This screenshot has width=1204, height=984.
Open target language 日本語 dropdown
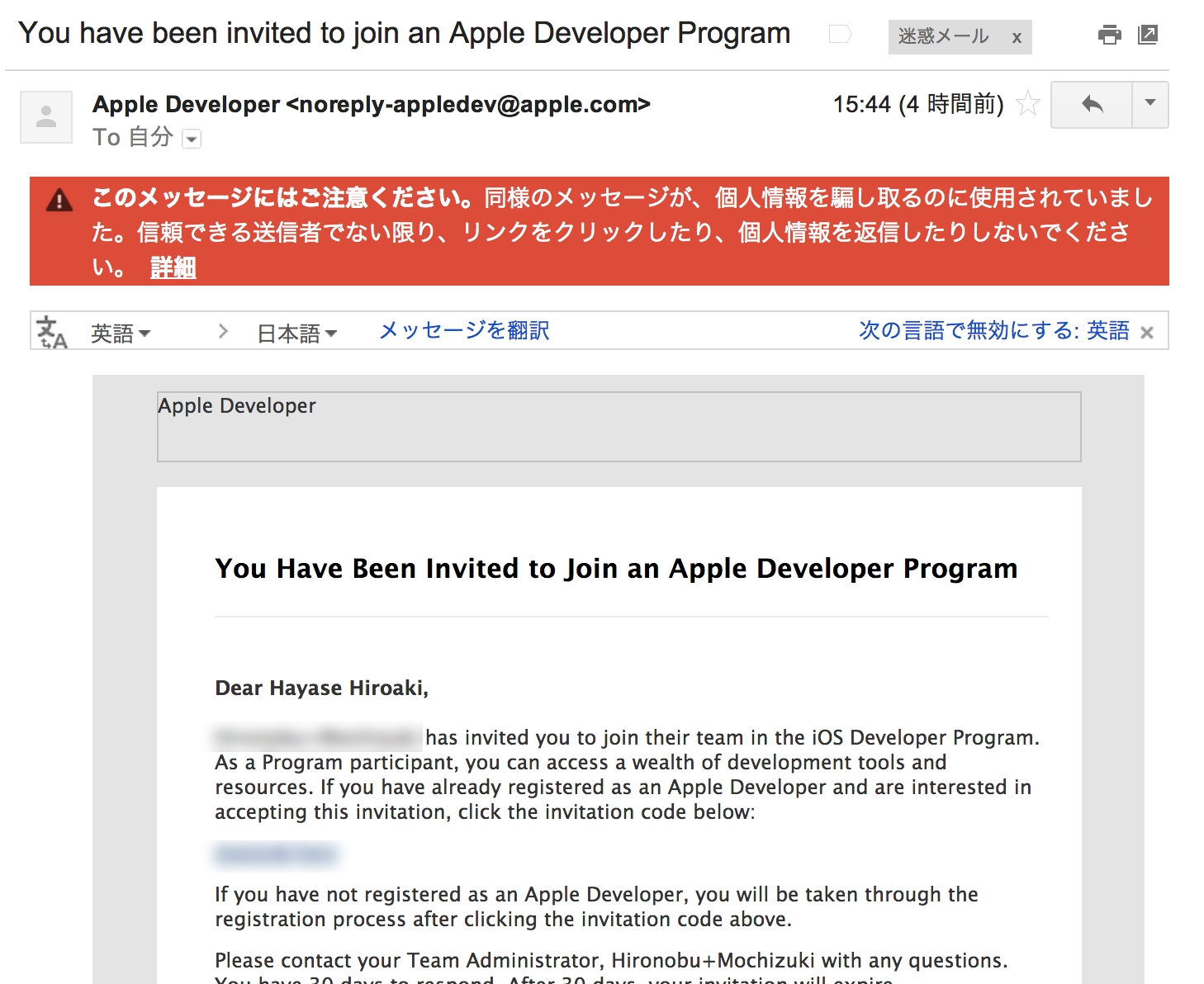point(296,333)
